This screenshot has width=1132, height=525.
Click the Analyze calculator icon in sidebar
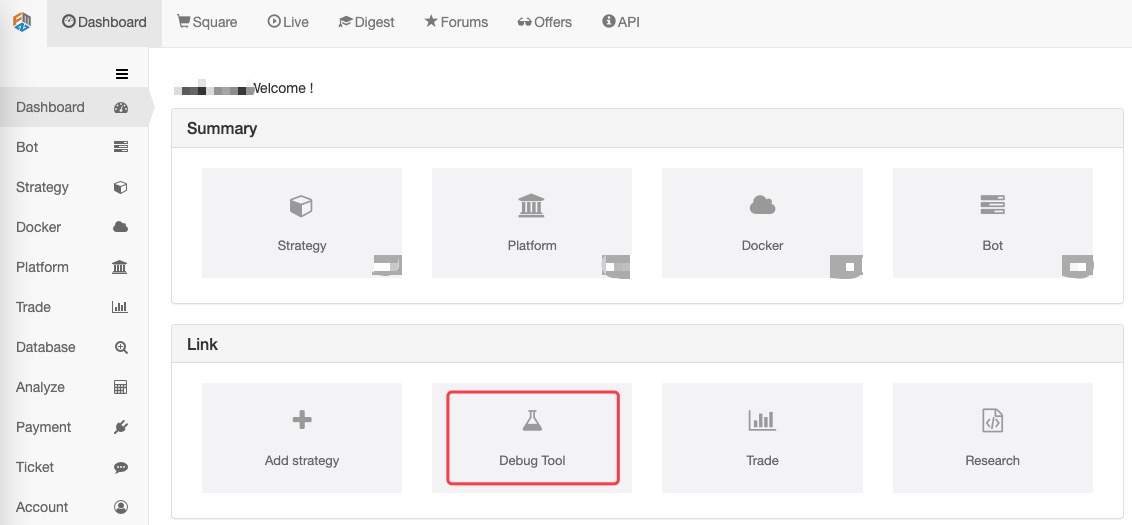coord(121,387)
